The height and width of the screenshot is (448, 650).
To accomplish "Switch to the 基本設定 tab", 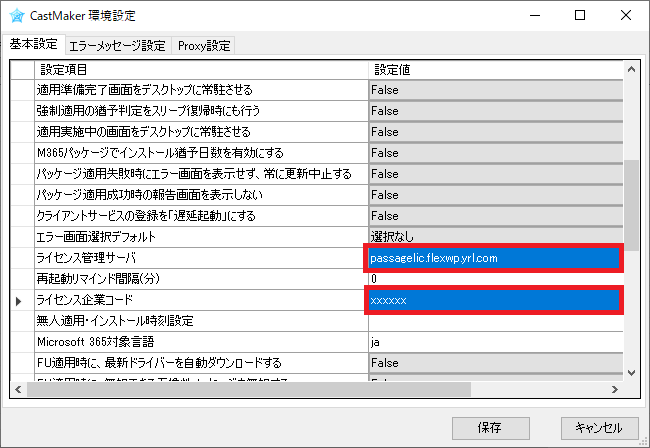I will pyautogui.click(x=34, y=44).
